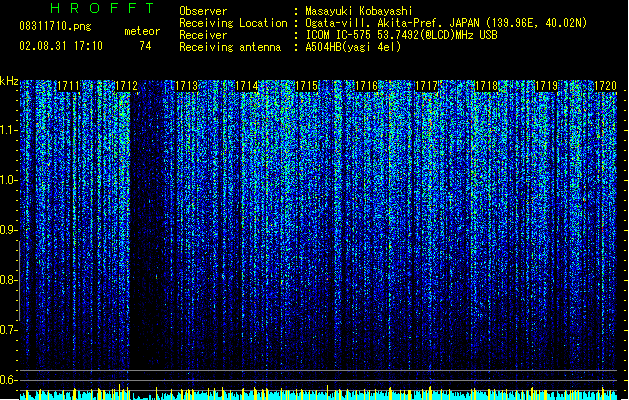Click the 1716 time marker
This screenshot has height=400, width=629.
[367, 86]
